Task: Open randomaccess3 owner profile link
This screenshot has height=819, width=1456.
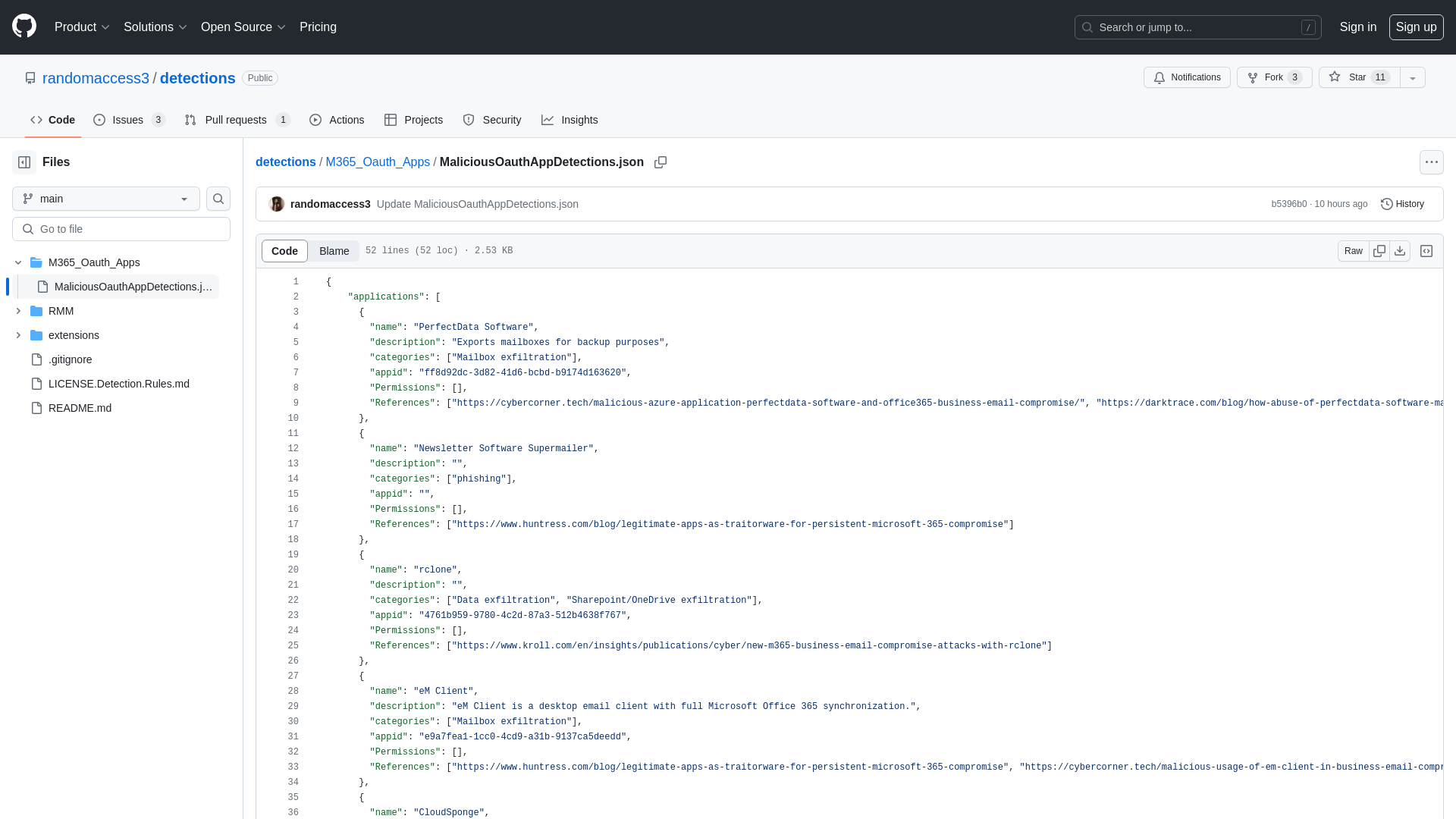Action: [96, 78]
